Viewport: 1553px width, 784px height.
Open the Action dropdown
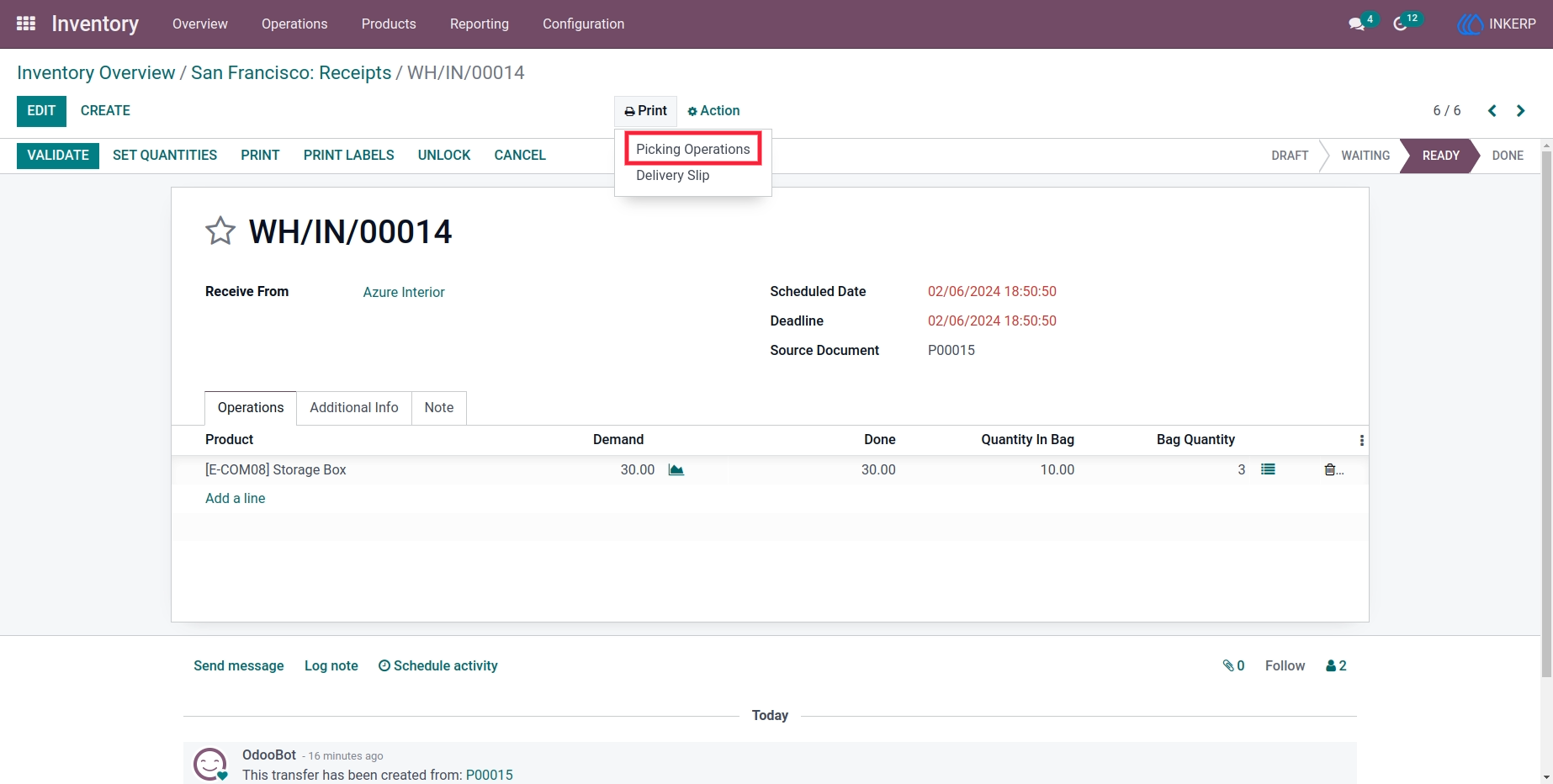coord(713,110)
